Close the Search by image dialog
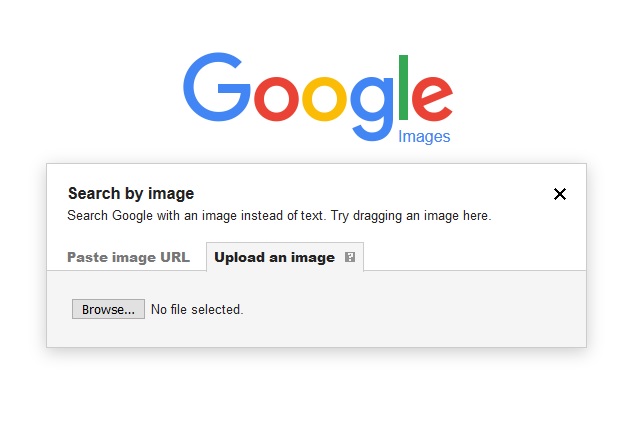 tap(560, 194)
